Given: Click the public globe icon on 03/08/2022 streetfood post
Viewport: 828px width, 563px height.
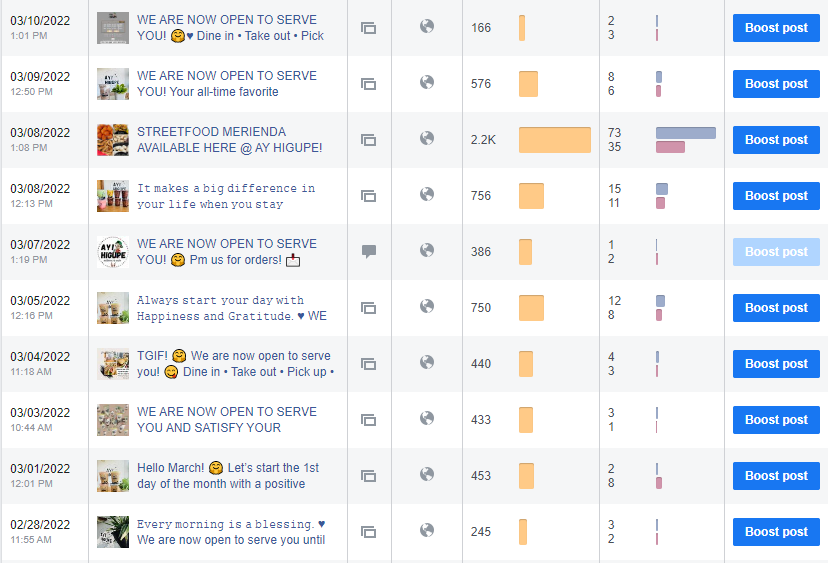Looking at the screenshot, I should coord(427,139).
